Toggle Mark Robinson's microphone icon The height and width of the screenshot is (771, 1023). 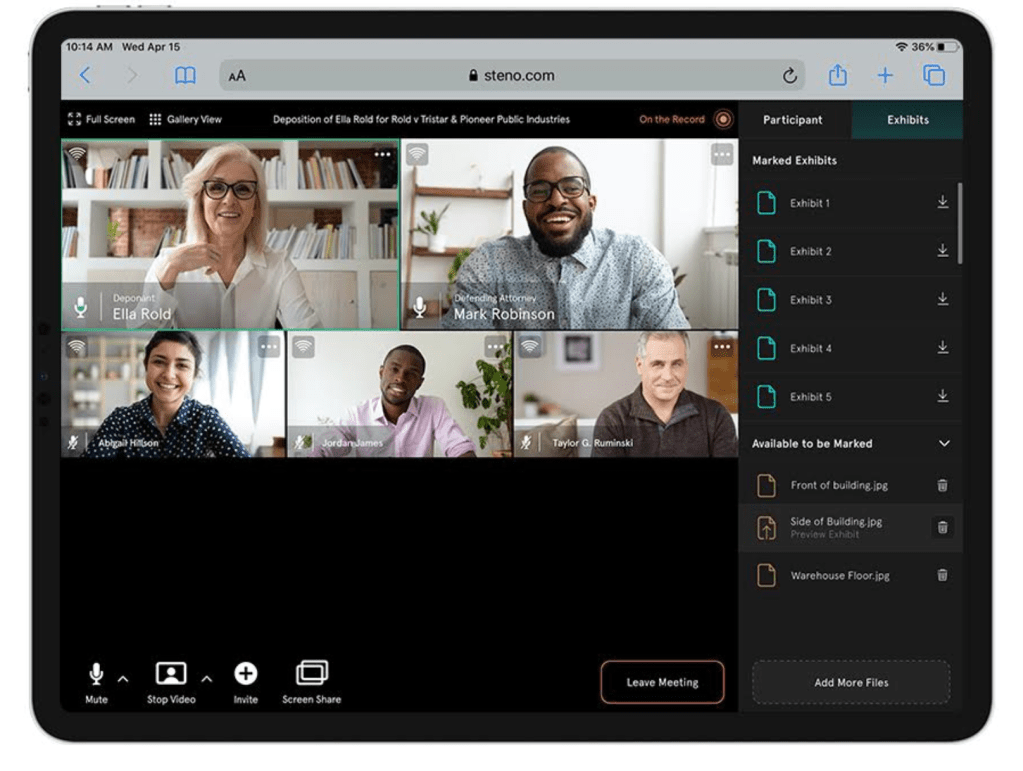420,307
